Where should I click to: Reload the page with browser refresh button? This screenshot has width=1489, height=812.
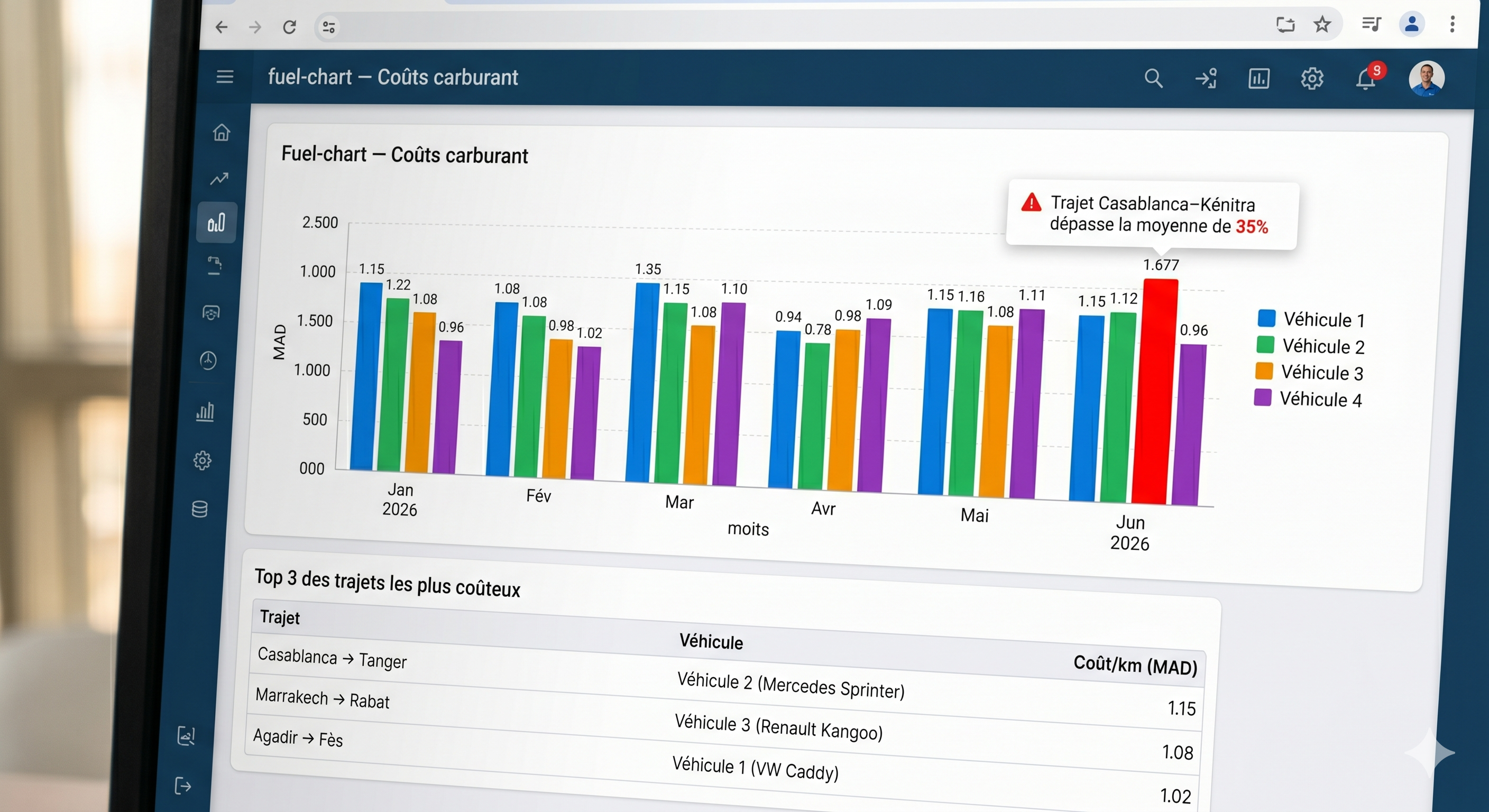[x=289, y=26]
